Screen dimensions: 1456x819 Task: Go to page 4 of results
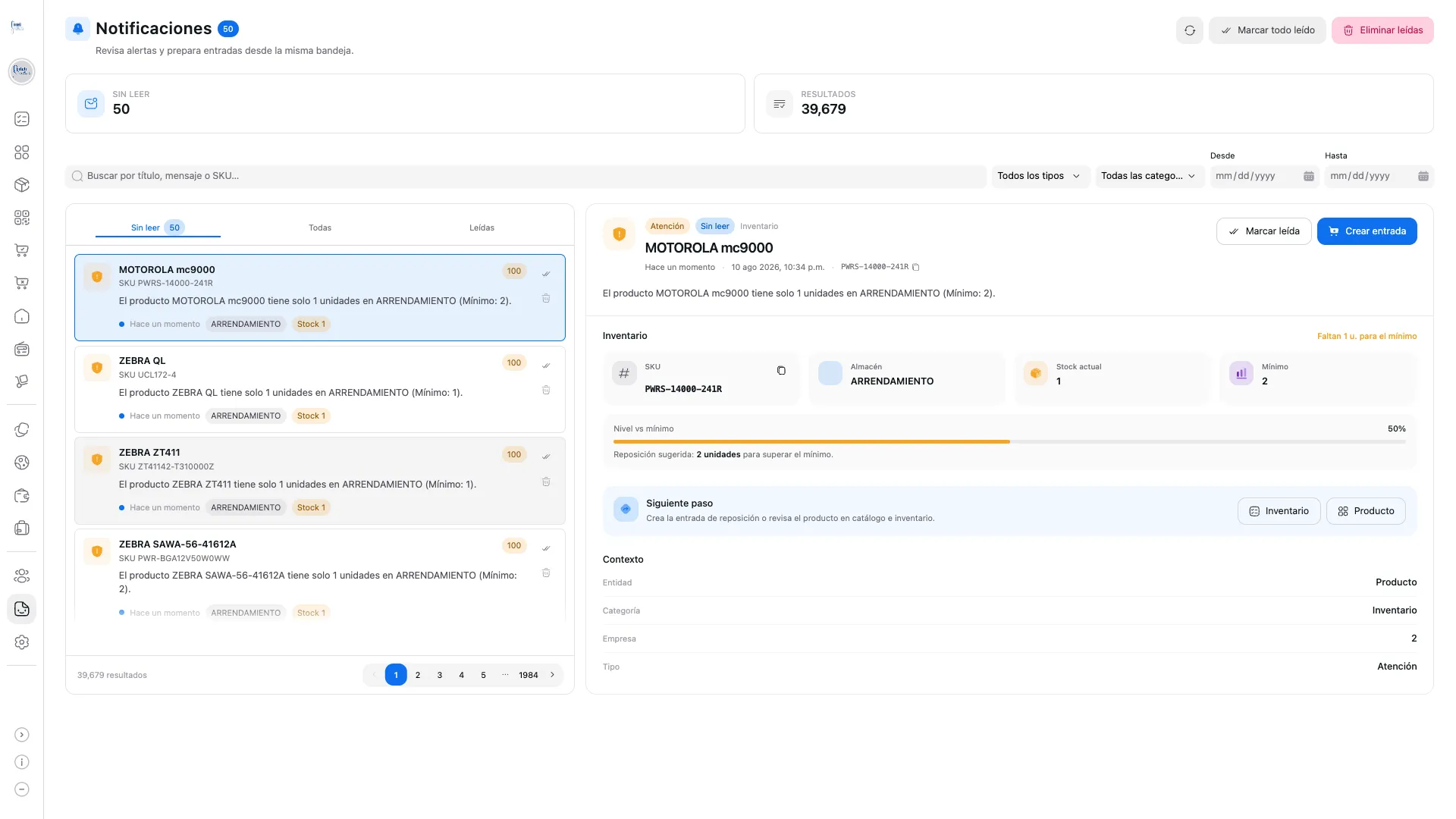click(461, 675)
